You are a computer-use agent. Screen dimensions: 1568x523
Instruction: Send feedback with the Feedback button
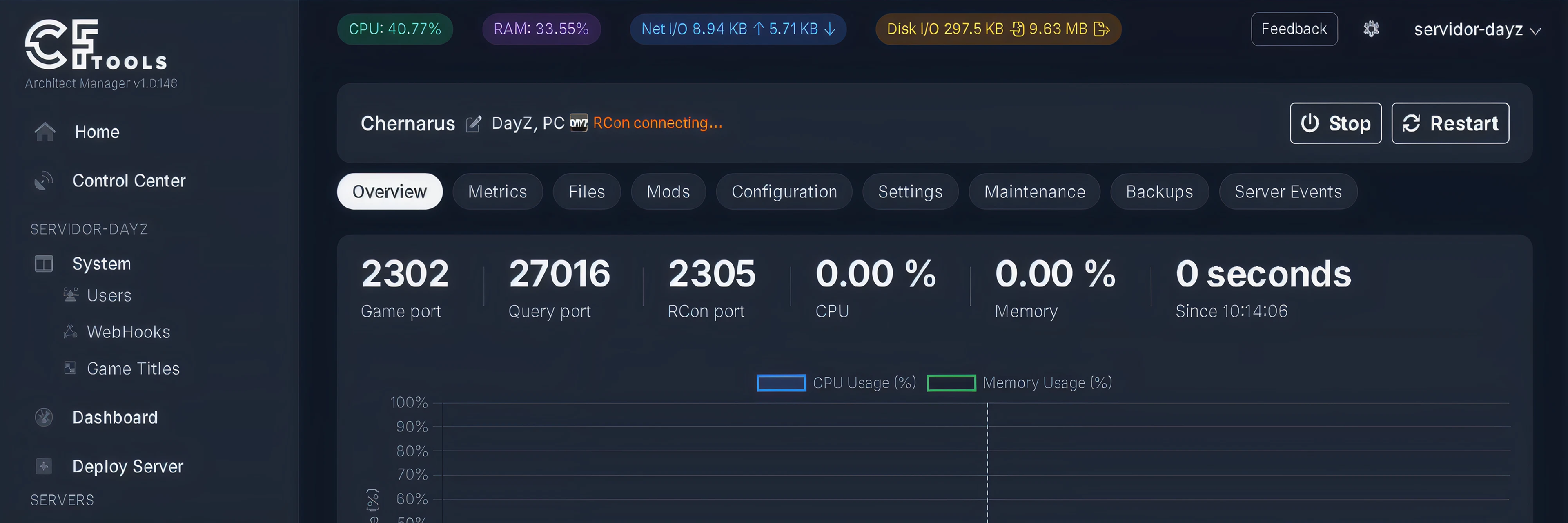pos(1294,29)
